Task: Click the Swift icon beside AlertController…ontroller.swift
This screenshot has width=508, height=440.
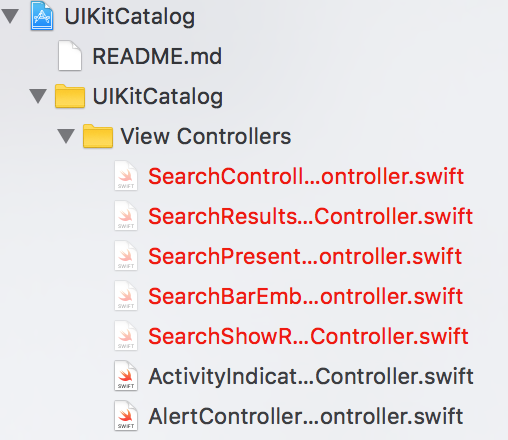Action: tap(126, 416)
